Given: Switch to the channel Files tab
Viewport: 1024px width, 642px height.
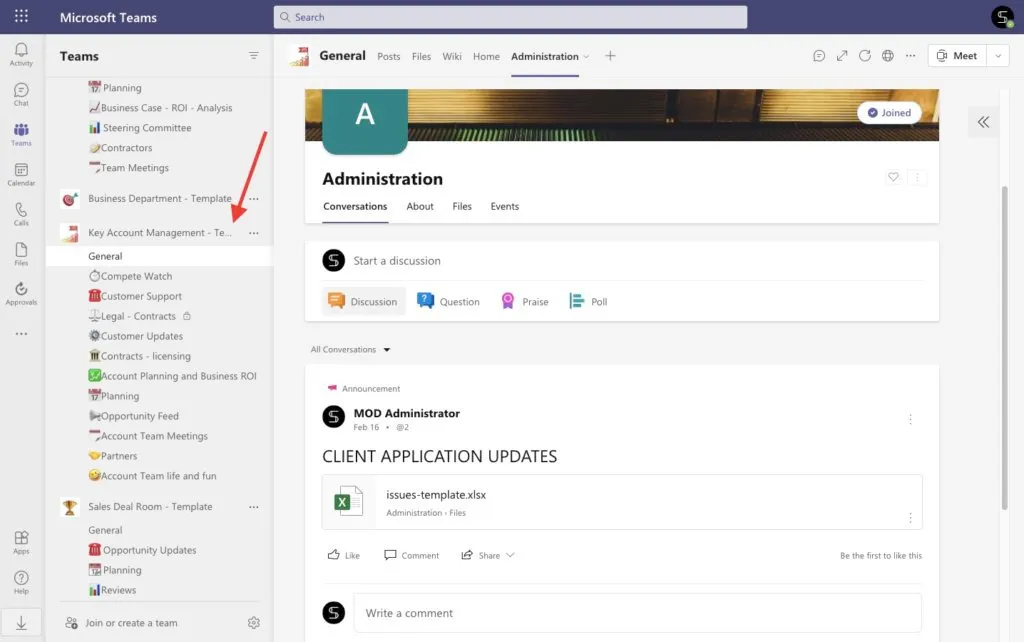Looking at the screenshot, I should (421, 57).
